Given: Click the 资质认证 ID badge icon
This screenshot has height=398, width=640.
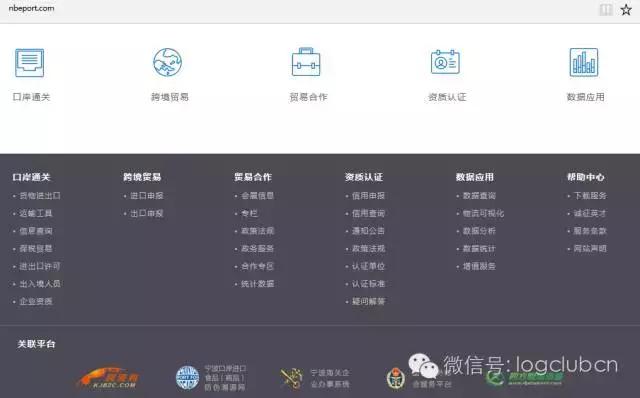Looking at the screenshot, I should point(445,62).
